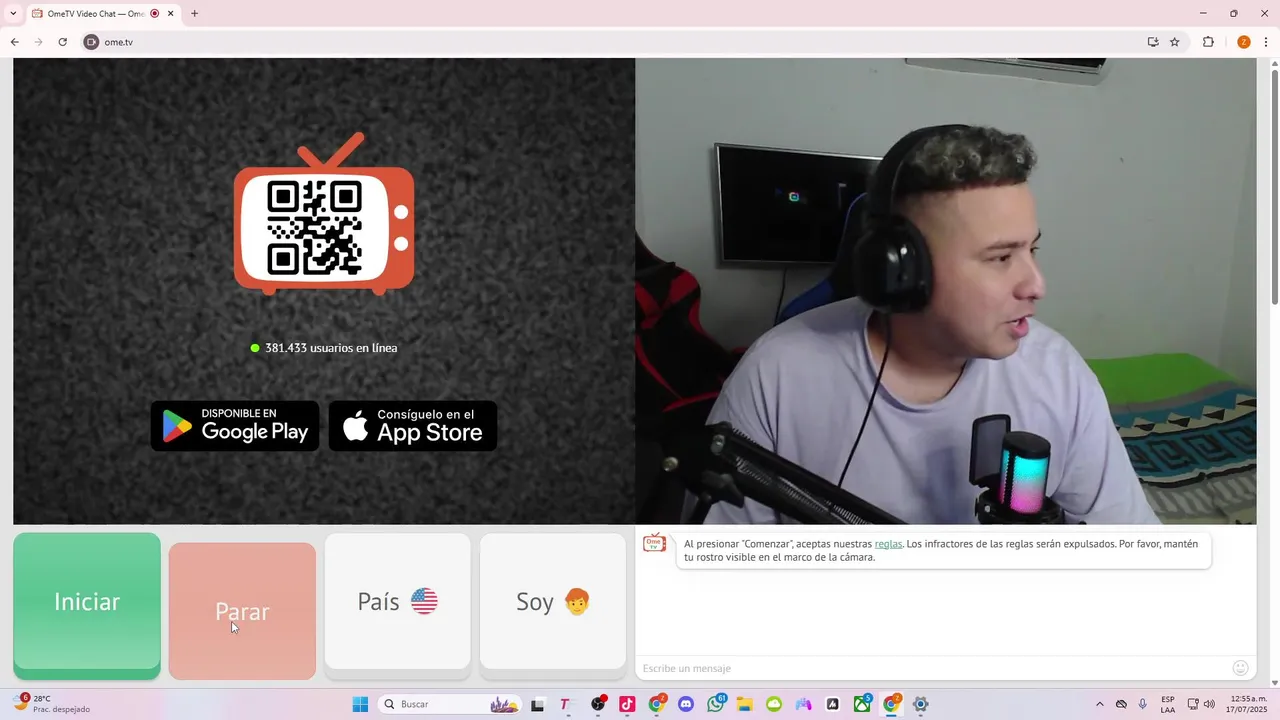Open the Chrome extensions menu

click(1208, 42)
